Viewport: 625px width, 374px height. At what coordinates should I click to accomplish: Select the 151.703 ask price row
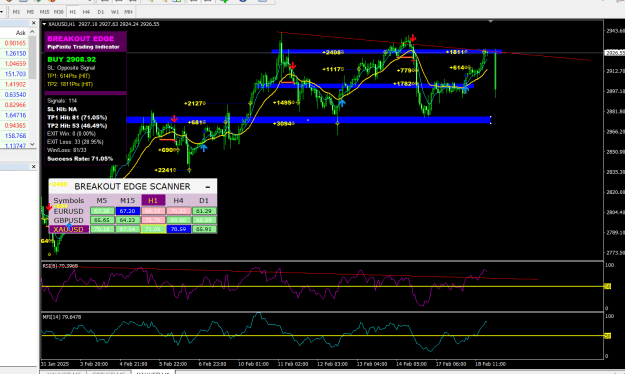pyautogui.click(x=15, y=74)
